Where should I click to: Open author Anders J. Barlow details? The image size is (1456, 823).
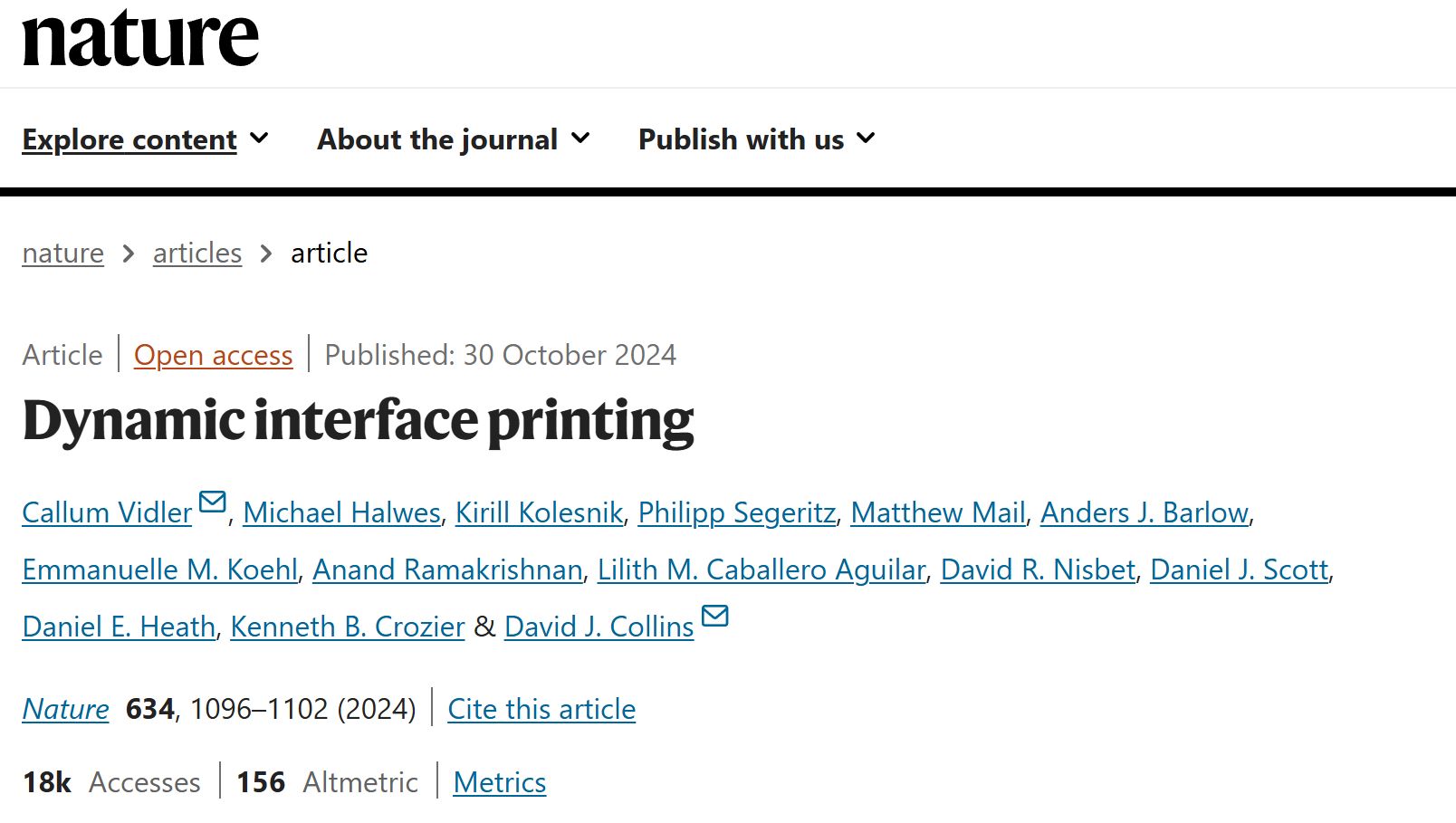(1145, 513)
